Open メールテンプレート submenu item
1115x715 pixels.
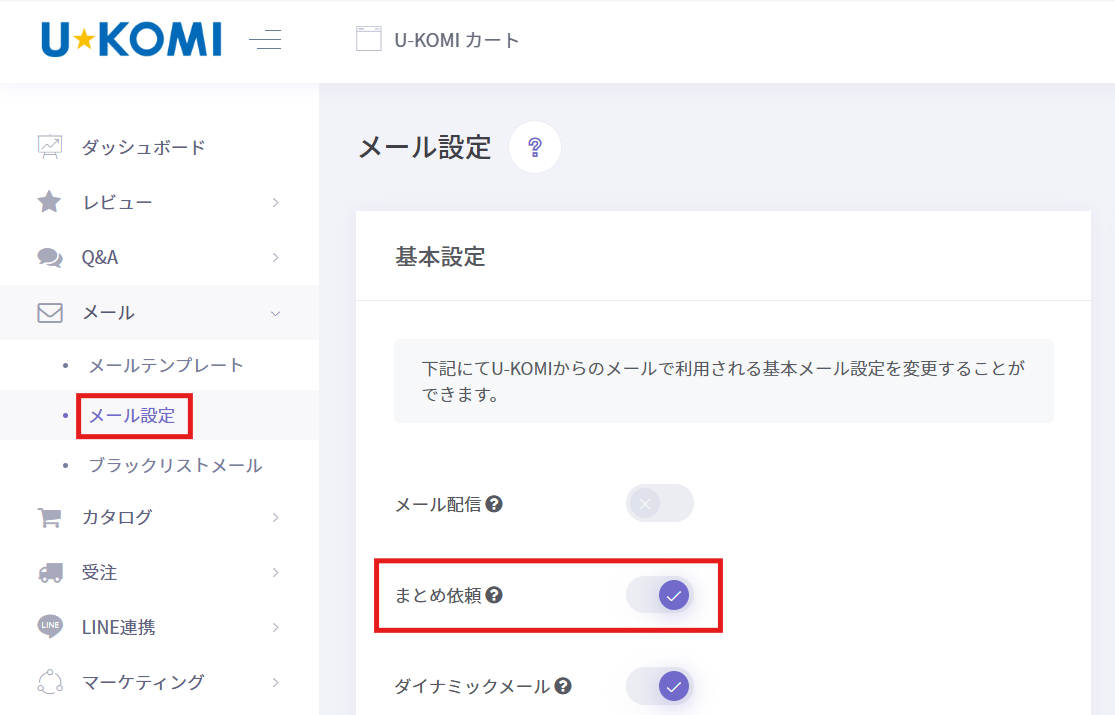[166, 366]
